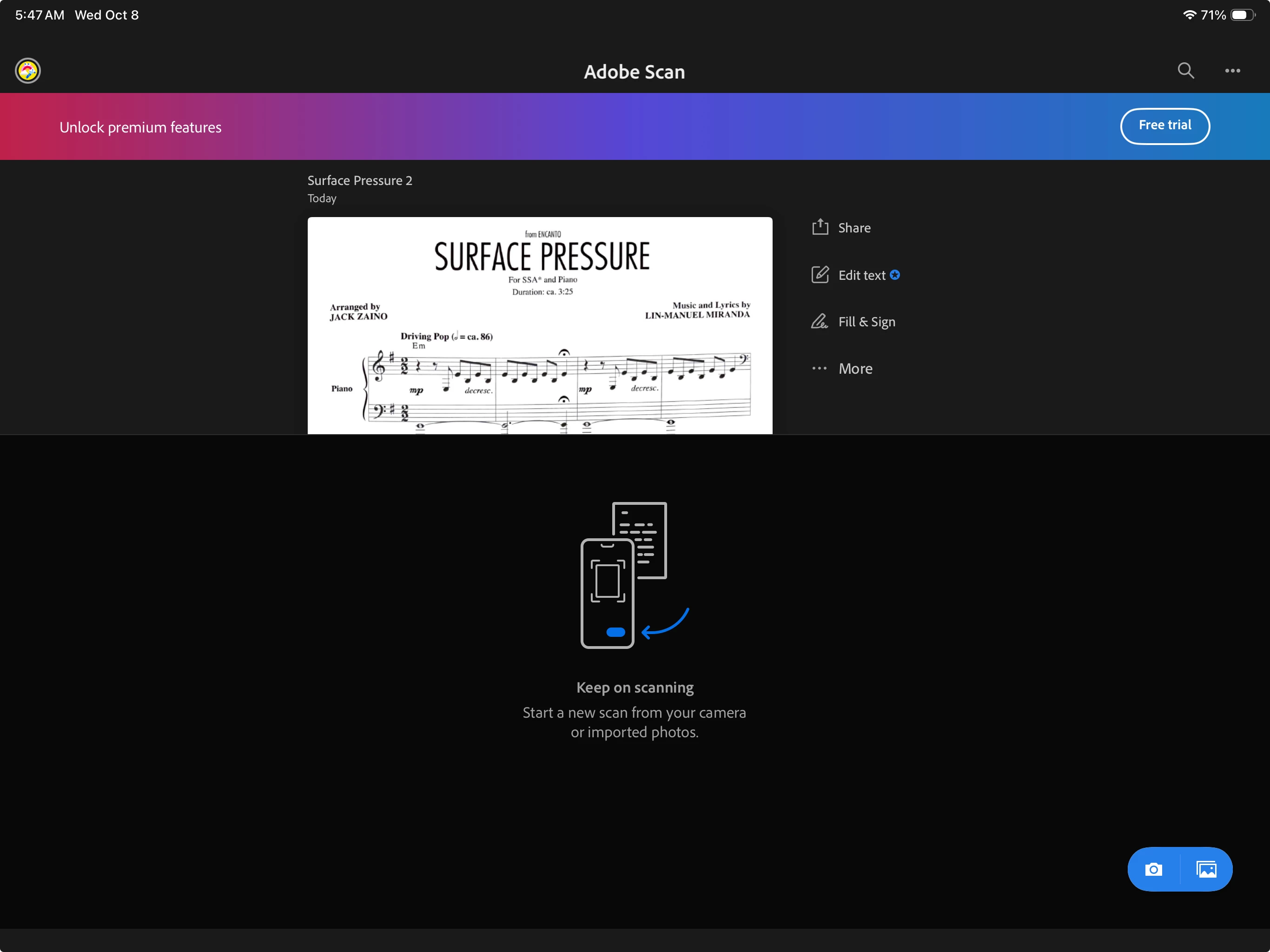1270x952 pixels.
Task: Tap the Keep on scanning illustration
Action: pos(634,575)
